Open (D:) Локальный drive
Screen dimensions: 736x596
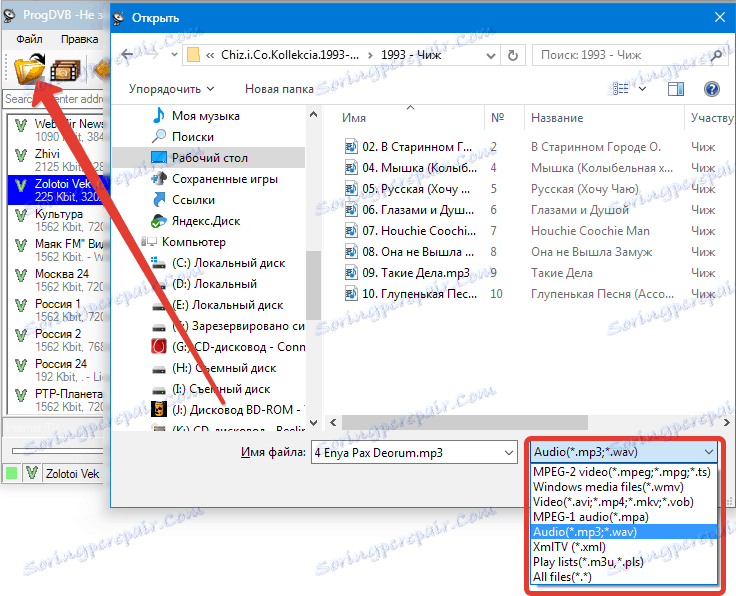[214, 284]
